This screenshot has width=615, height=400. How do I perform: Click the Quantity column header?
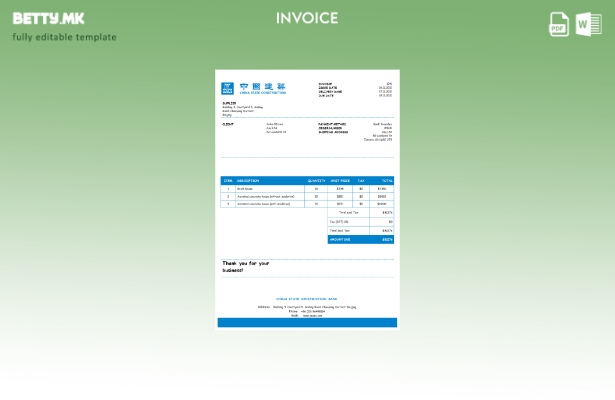tap(316, 181)
